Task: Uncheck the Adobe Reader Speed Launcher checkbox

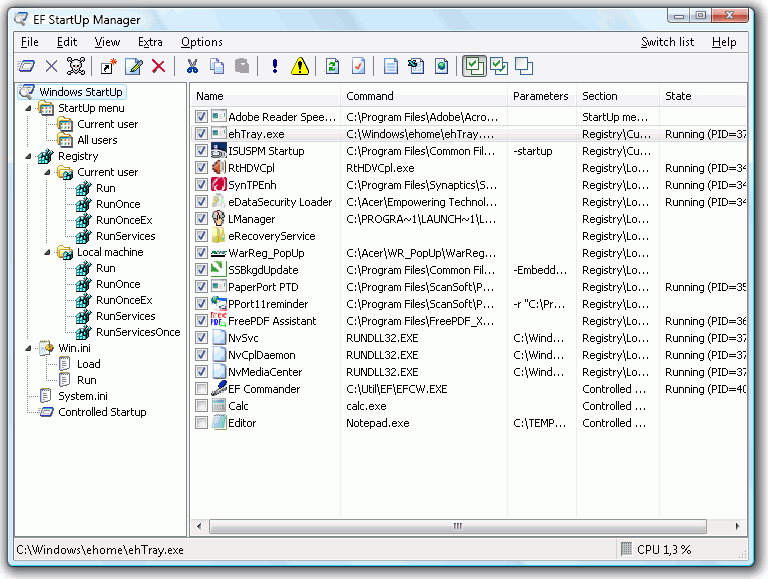Action: point(202,117)
